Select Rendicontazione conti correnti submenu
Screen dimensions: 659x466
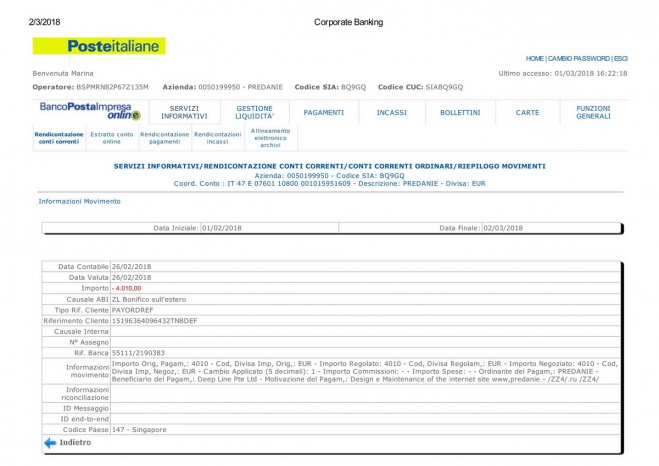pos(57,138)
